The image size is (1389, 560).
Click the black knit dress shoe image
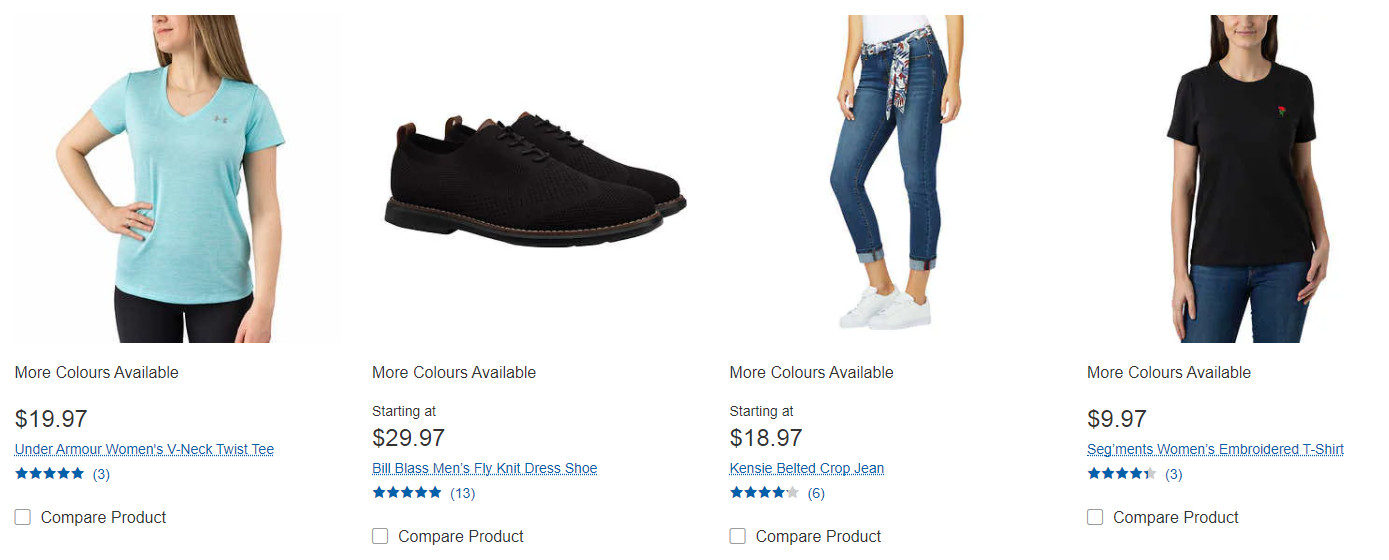click(535, 180)
